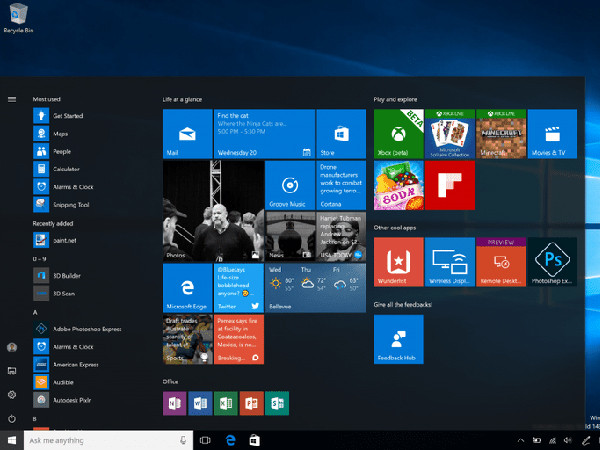600x450 pixels.
Task: Open the Sports tile
Action: tap(188, 339)
